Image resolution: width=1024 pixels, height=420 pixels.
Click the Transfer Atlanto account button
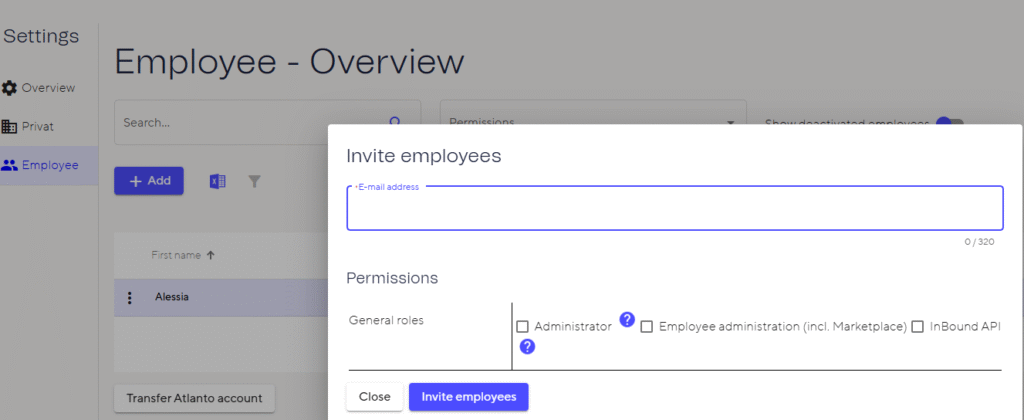point(194,398)
